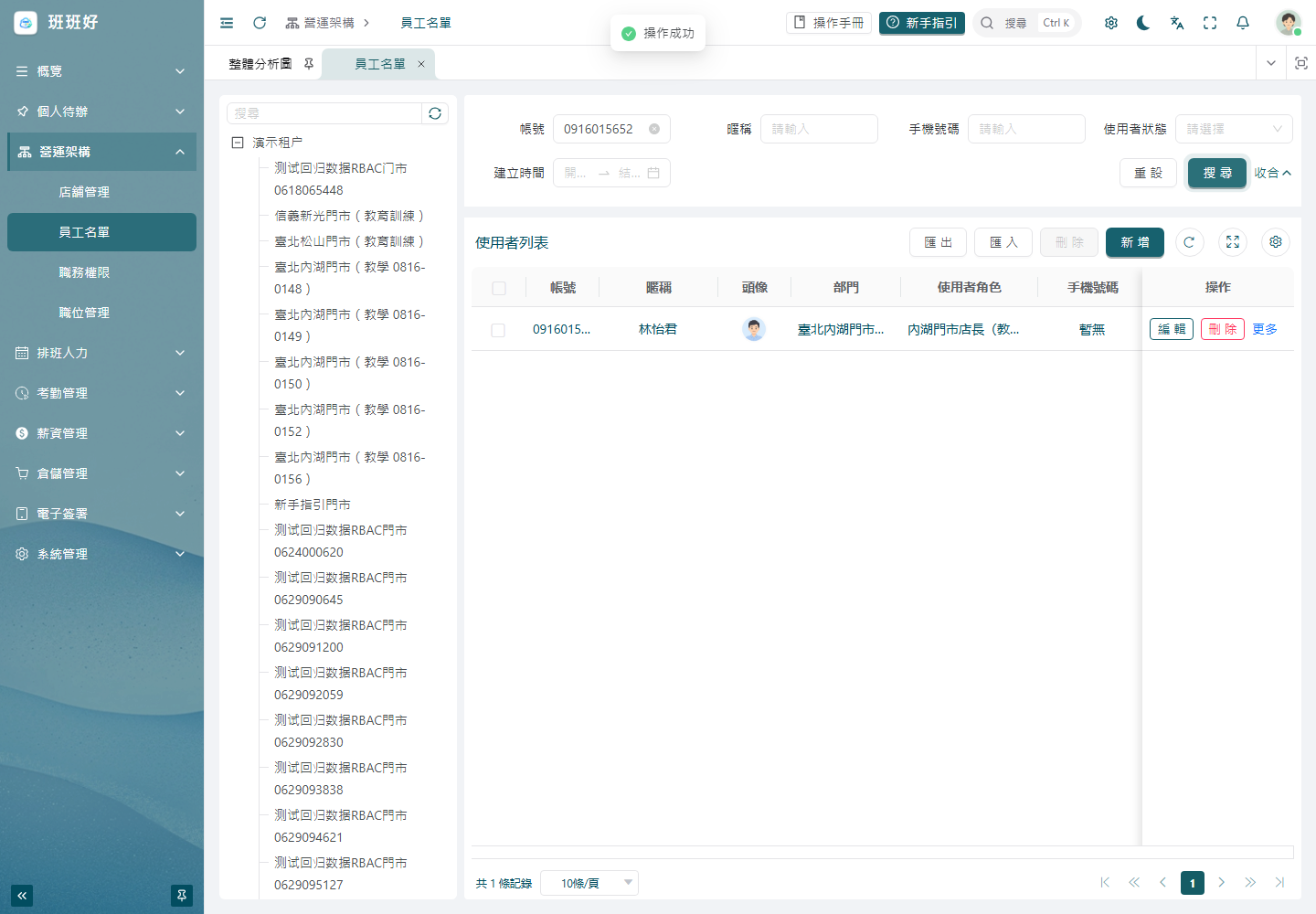This screenshot has width=1316, height=914.
Task: Collapse the search filters via 收合
Action: tap(1272, 173)
